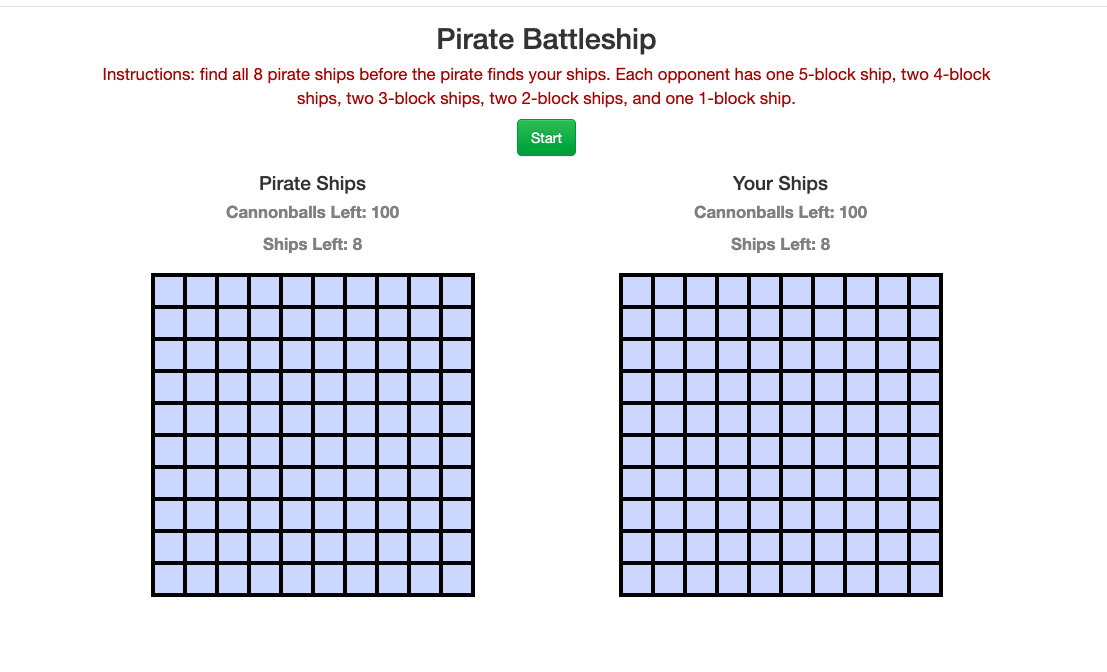Image resolution: width=1107 pixels, height=672 pixels.
Task: Fire at top-left cell of Pirate Ships grid
Action: (169, 291)
